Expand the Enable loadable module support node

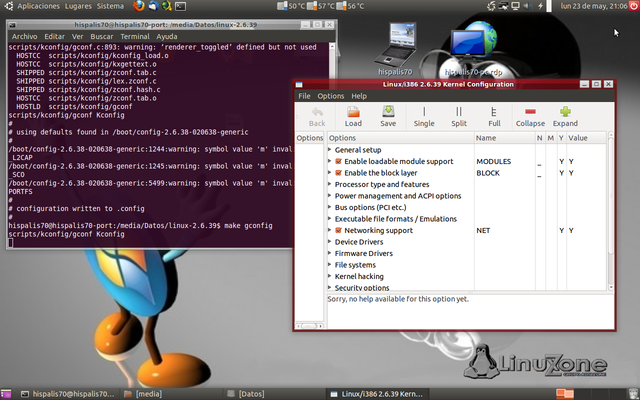tap(330, 161)
